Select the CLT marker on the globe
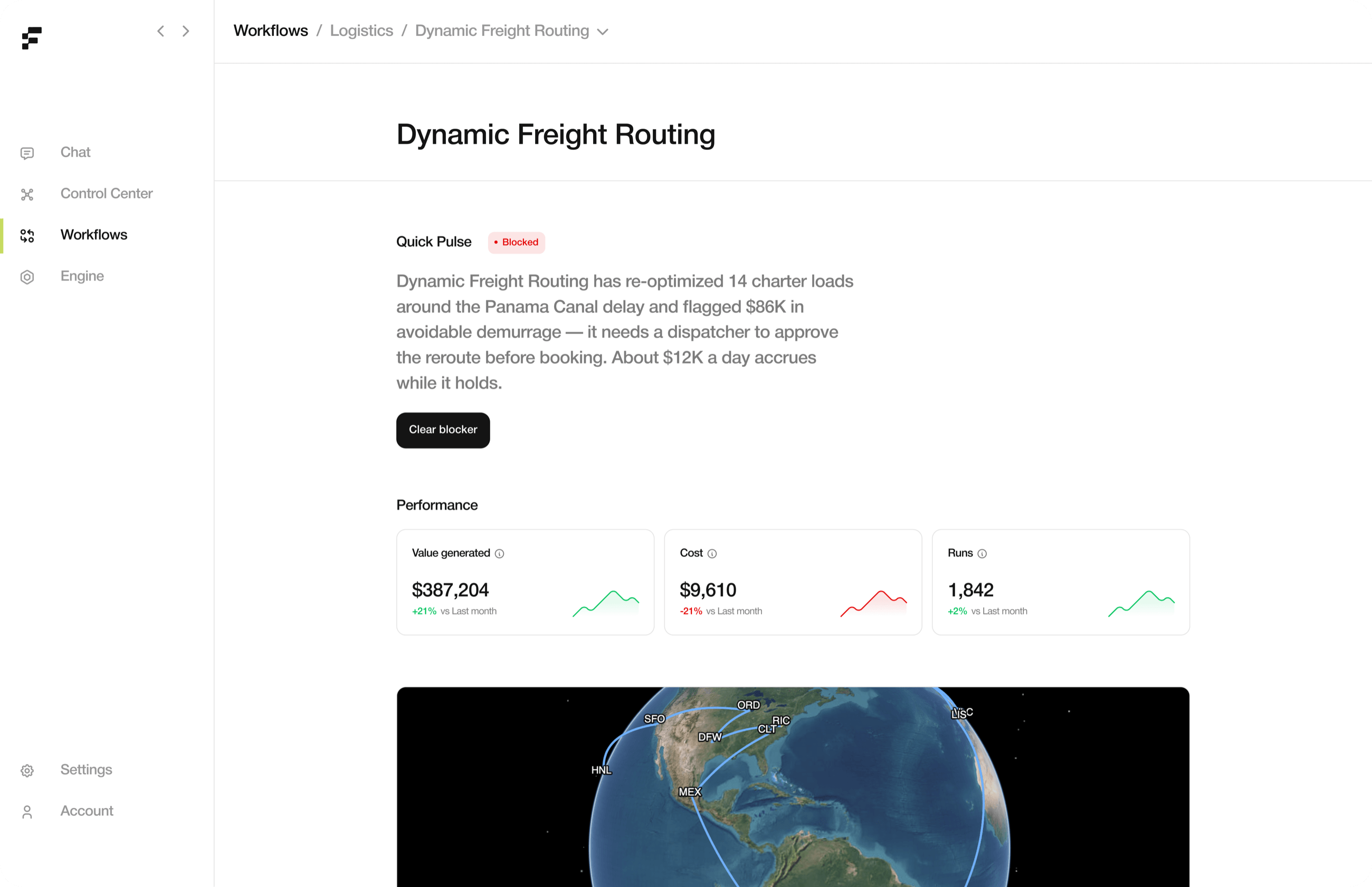This screenshot has width=1372, height=887. tap(767, 729)
